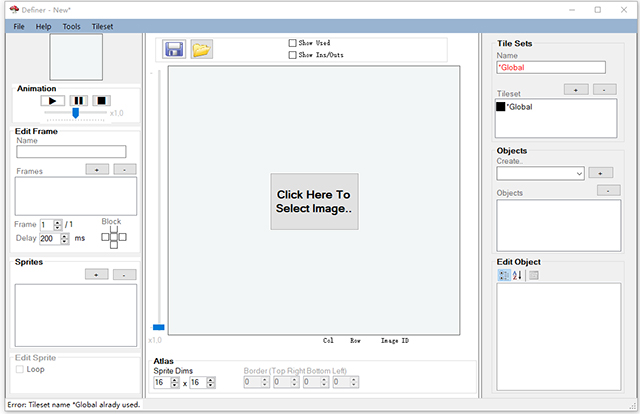
Task: Open the yellow folder icon
Action: pyautogui.click(x=202, y=49)
